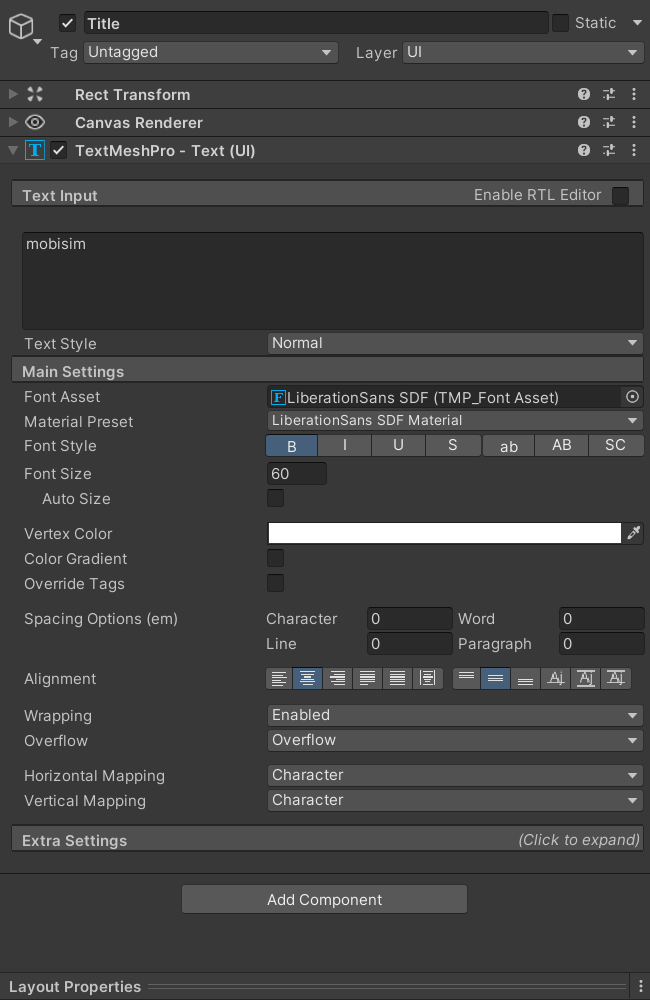Open the Text Style dropdown
Viewport: 650px width, 1000px height.
(455, 343)
